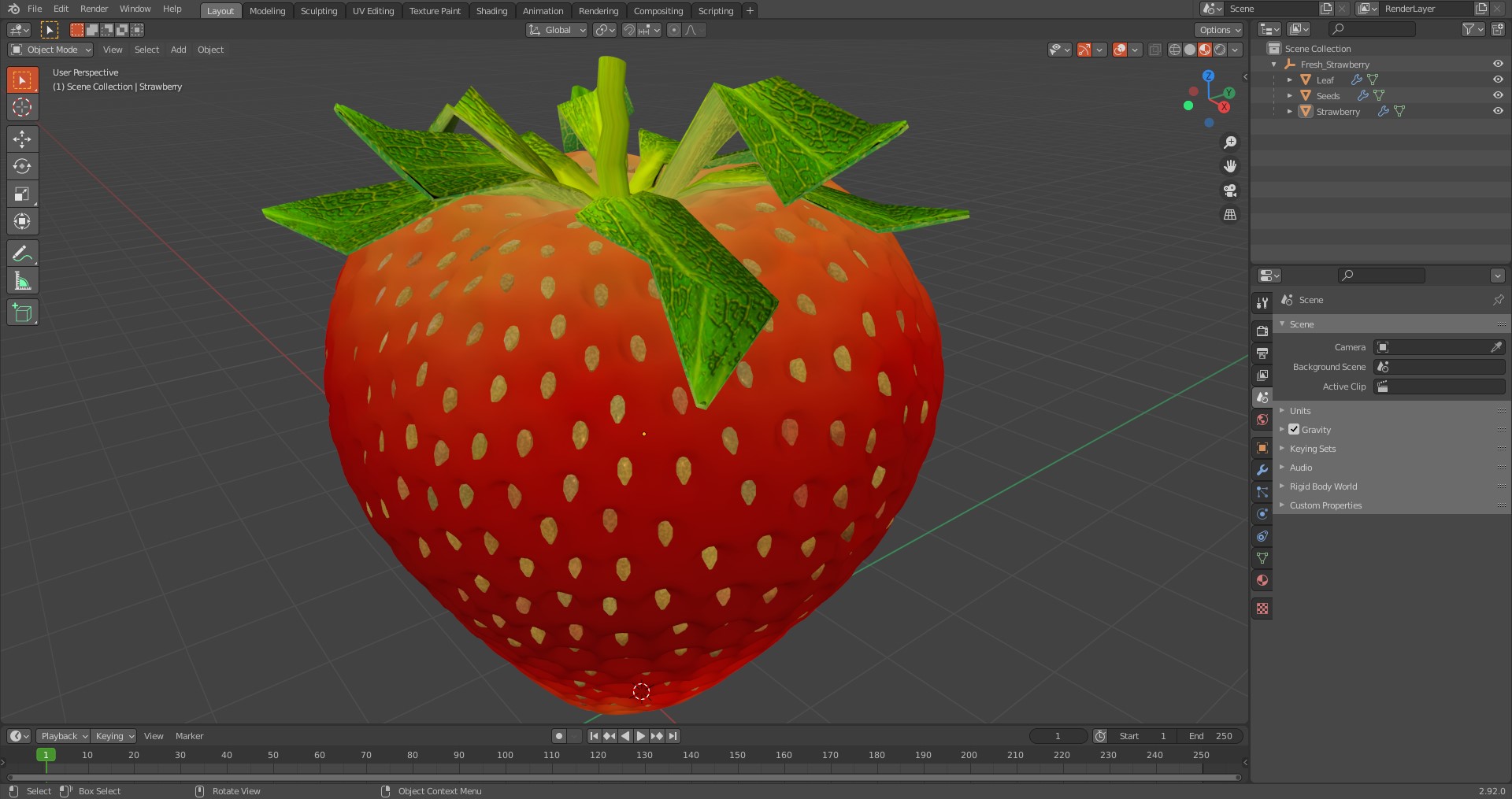This screenshot has height=799, width=1512.
Task: Switch to the Shading workspace tab
Action: [x=491, y=11]
